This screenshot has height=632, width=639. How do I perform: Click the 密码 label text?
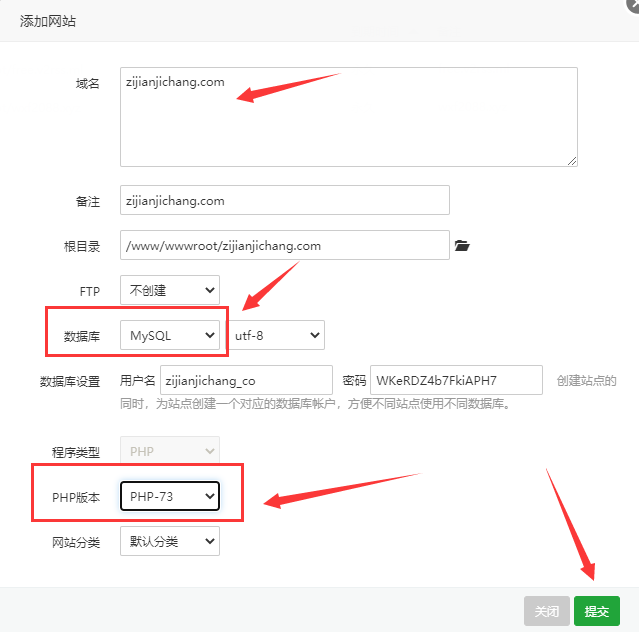(354, 381)
